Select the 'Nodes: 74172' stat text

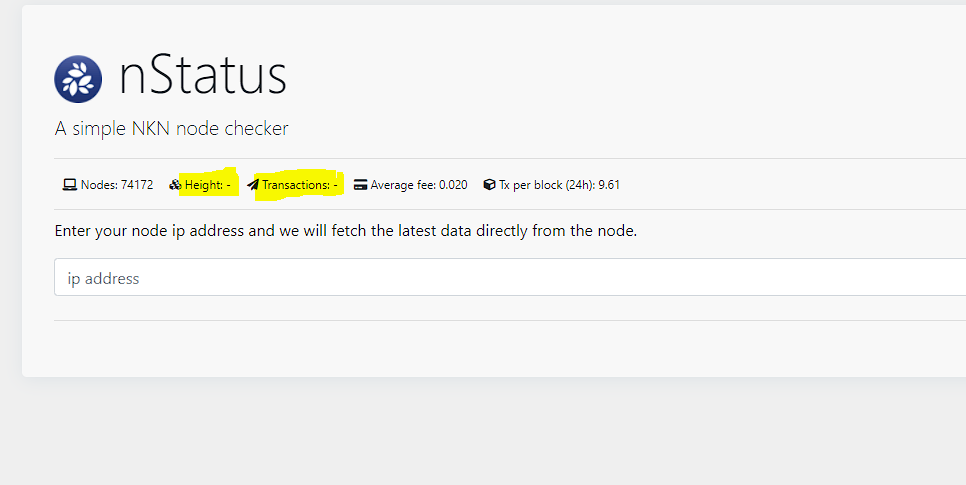point(117,185)
